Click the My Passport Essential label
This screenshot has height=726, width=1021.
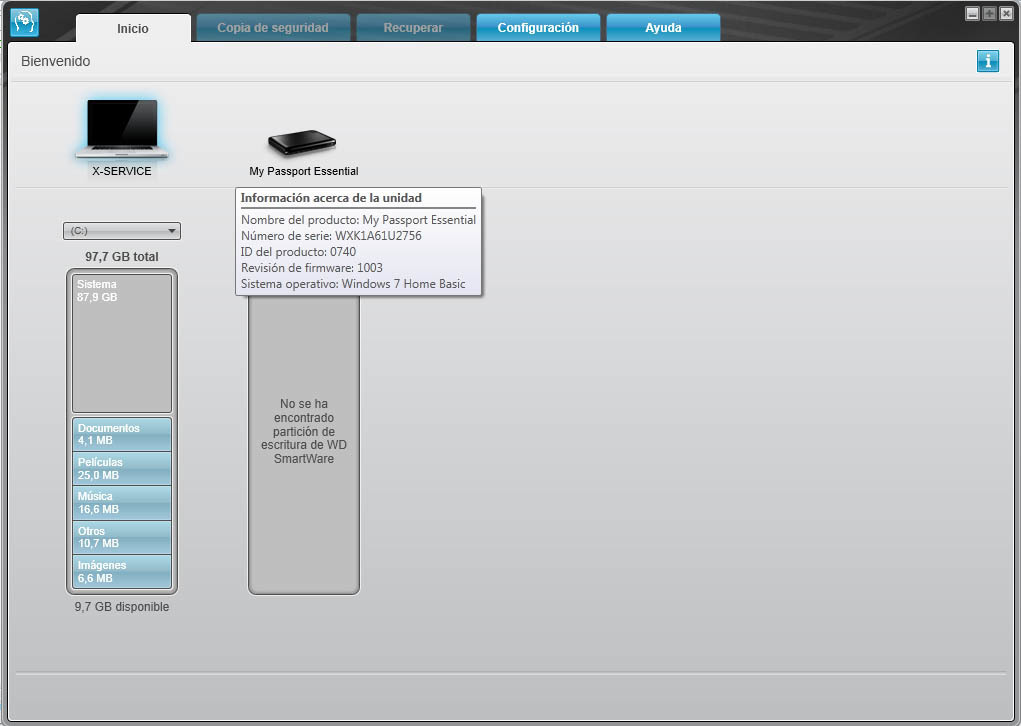tap(303, 171)
